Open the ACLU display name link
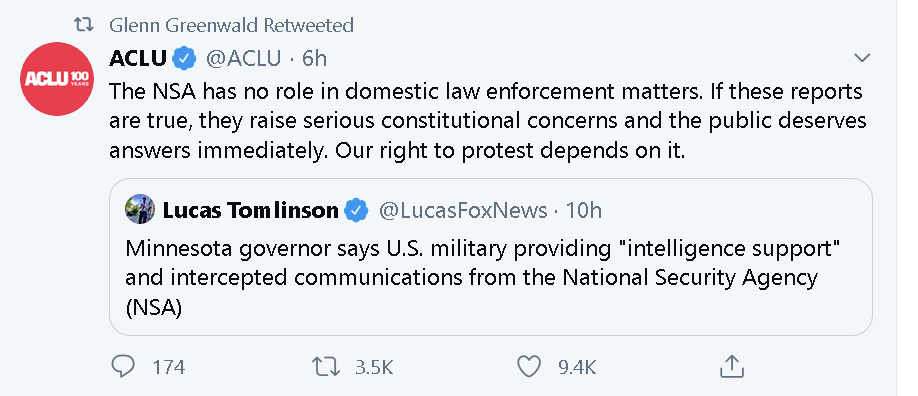 pos(138,59)
